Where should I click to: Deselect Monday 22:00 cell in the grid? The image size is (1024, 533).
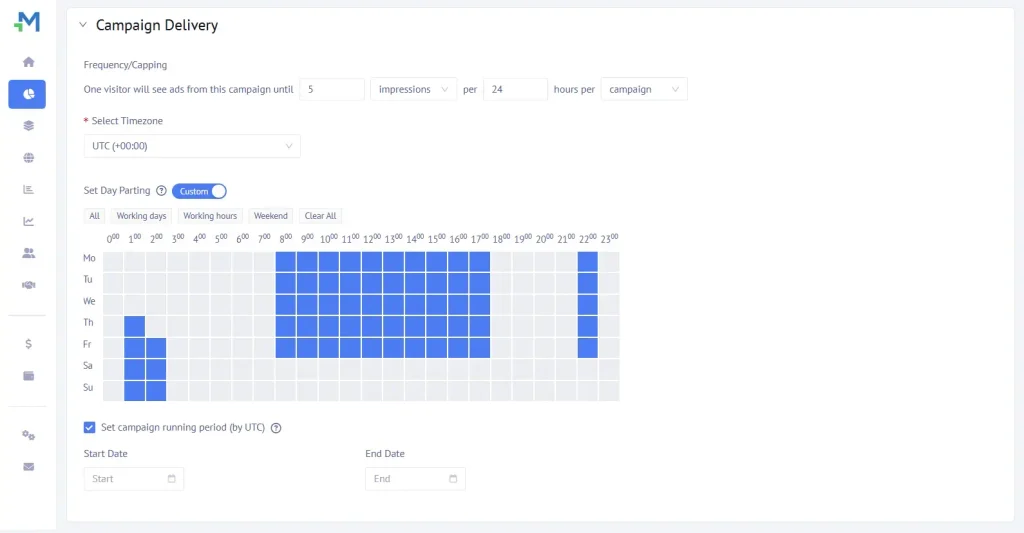[x=588, y=262]
